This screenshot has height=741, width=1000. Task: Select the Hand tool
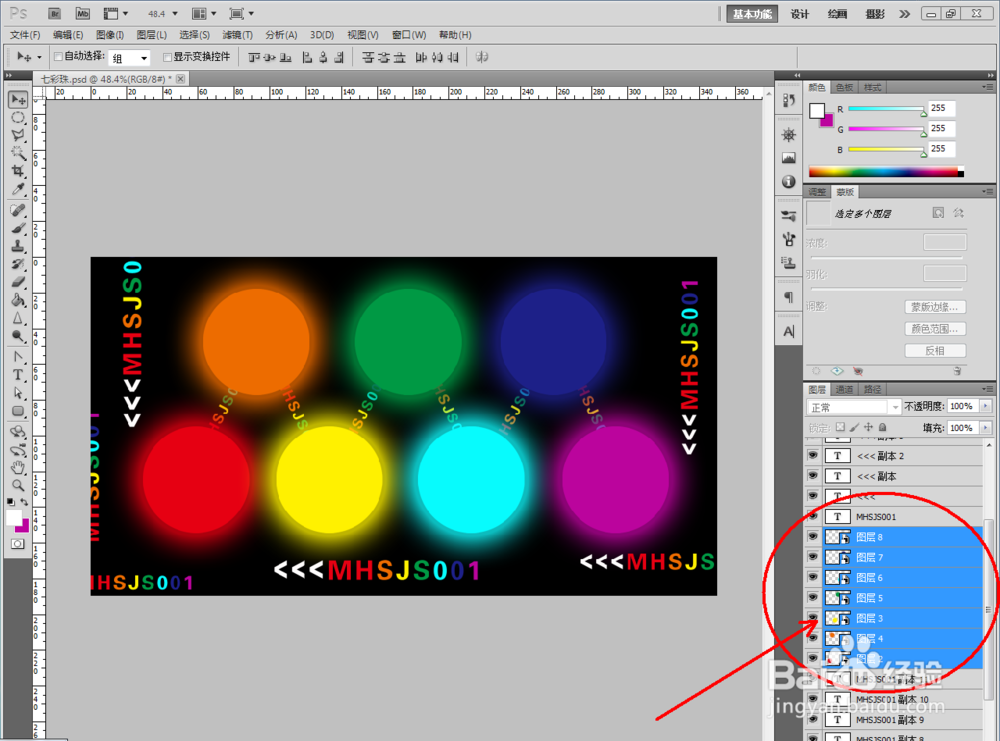pos(18,468)
